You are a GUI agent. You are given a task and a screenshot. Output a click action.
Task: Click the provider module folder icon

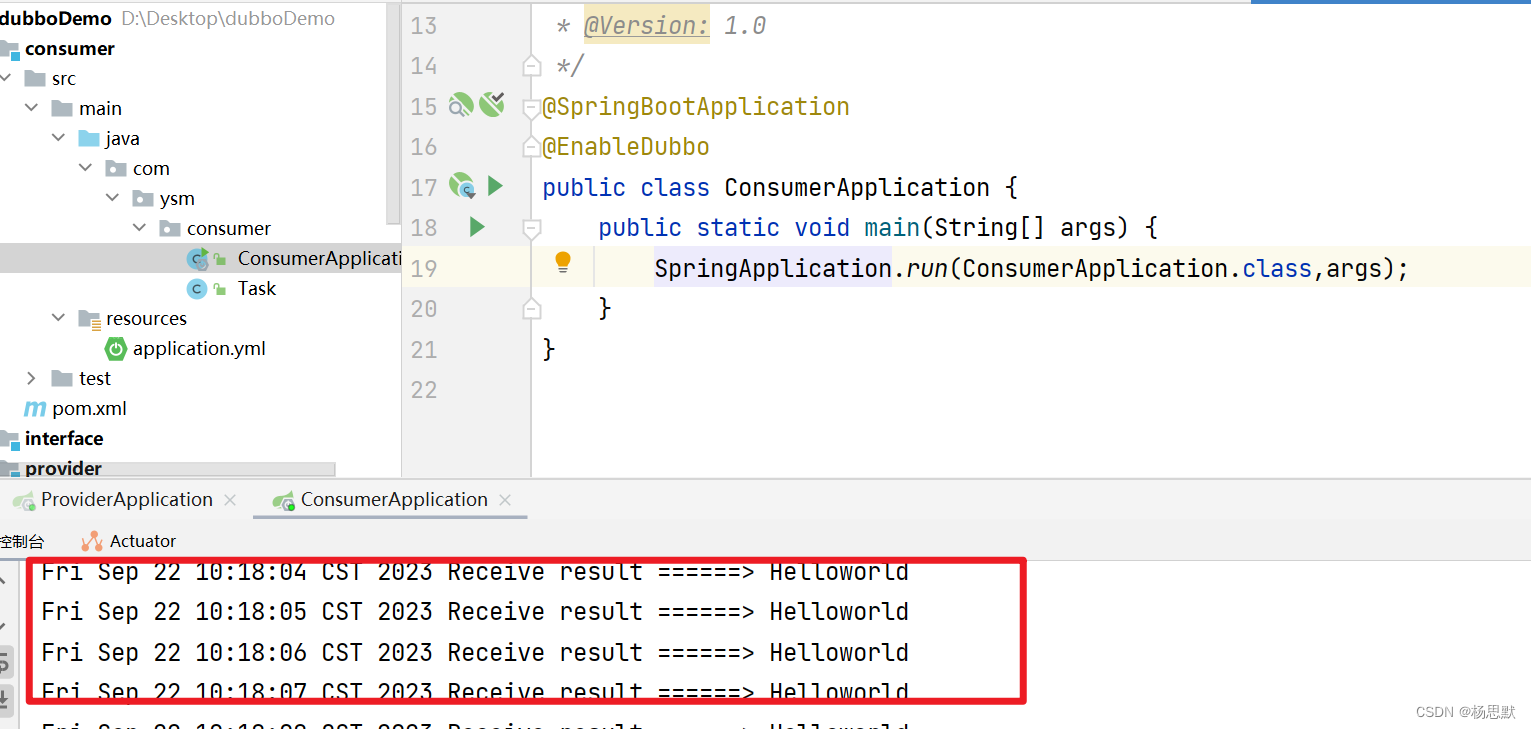(x=10, y=469)
